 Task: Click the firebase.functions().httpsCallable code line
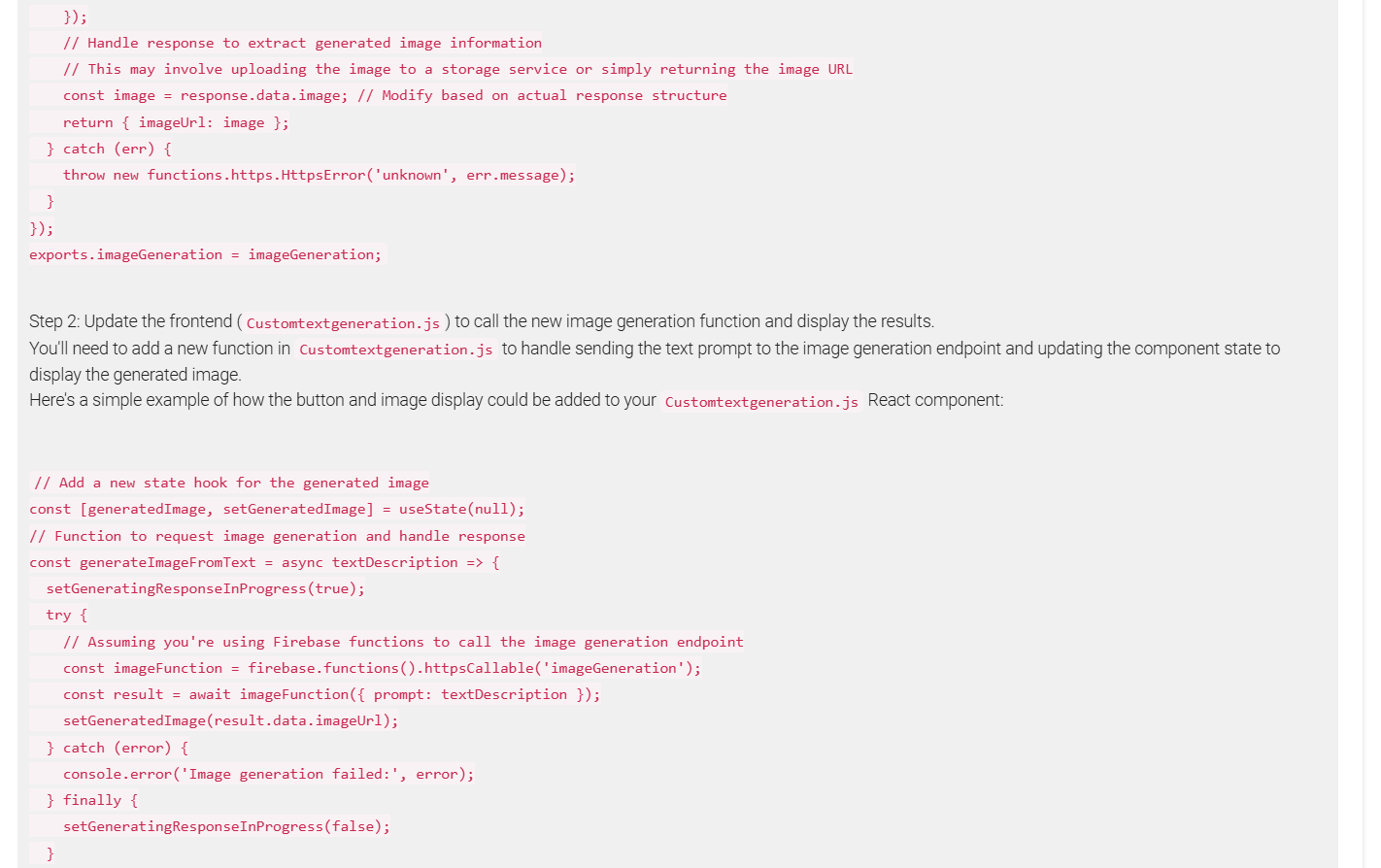pos(382,668)
